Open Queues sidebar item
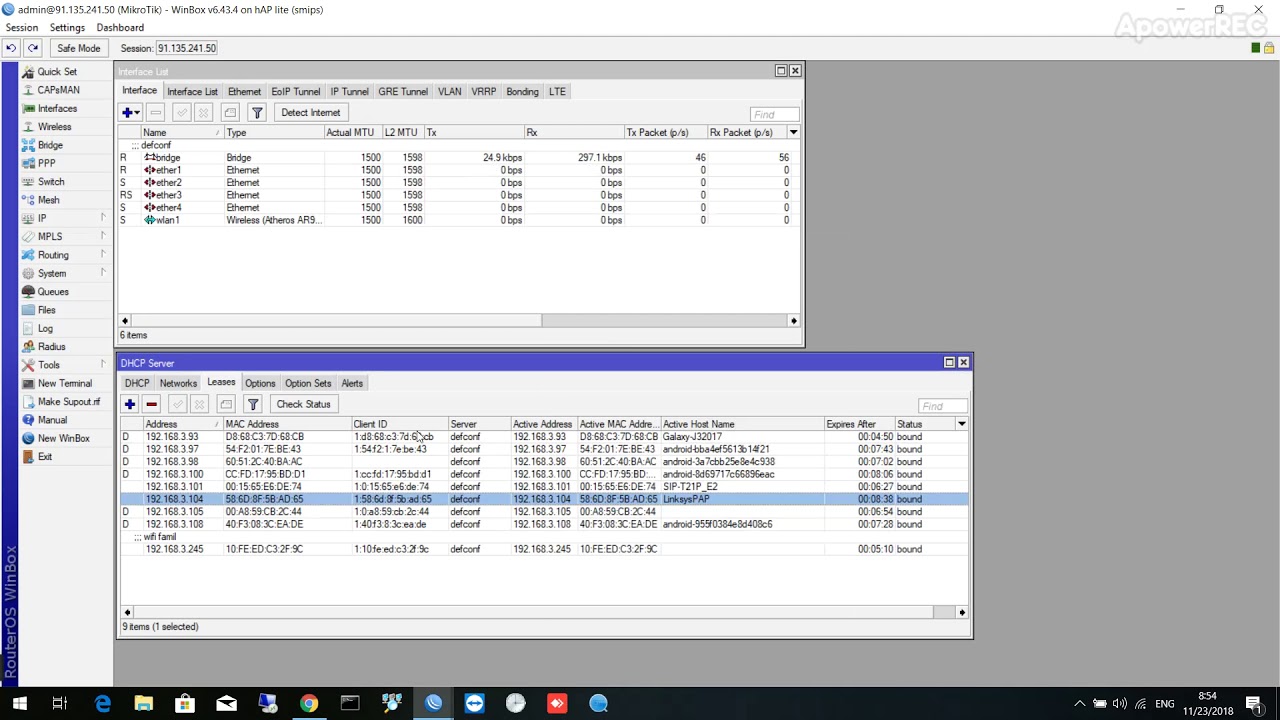 tap(53, 292)
